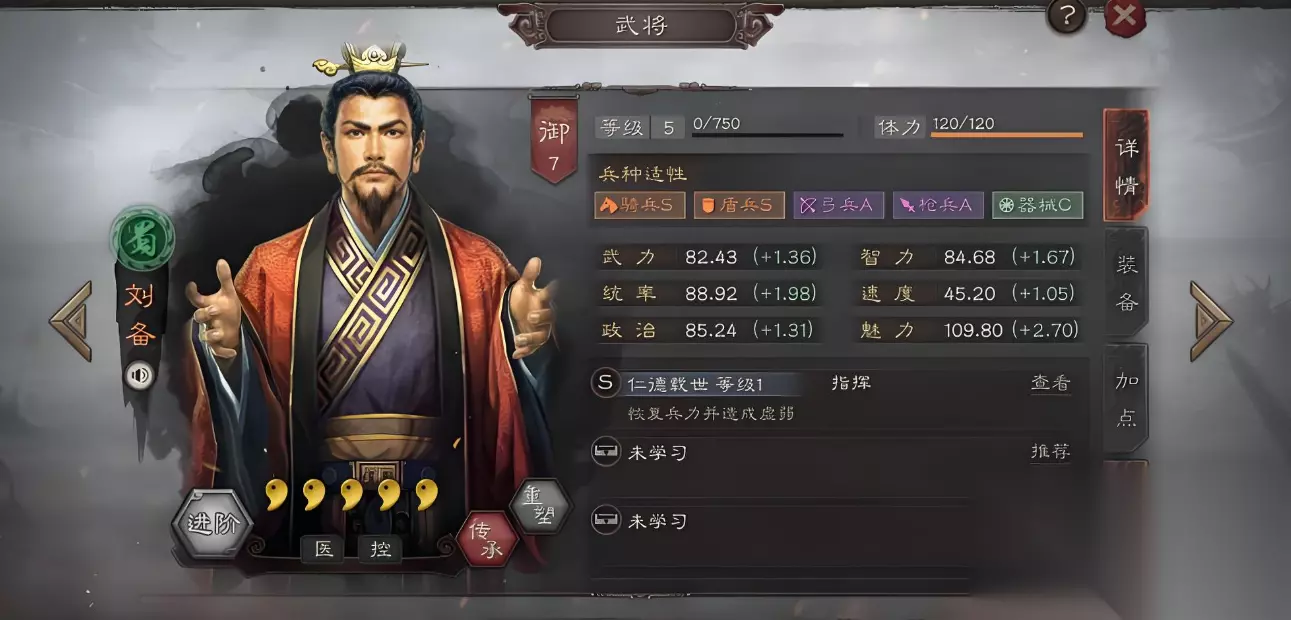The height and width of the screenshot is (620, 1291).
Task: Select the 器械C siege aptitude badge
Action: click(1037, 205)
